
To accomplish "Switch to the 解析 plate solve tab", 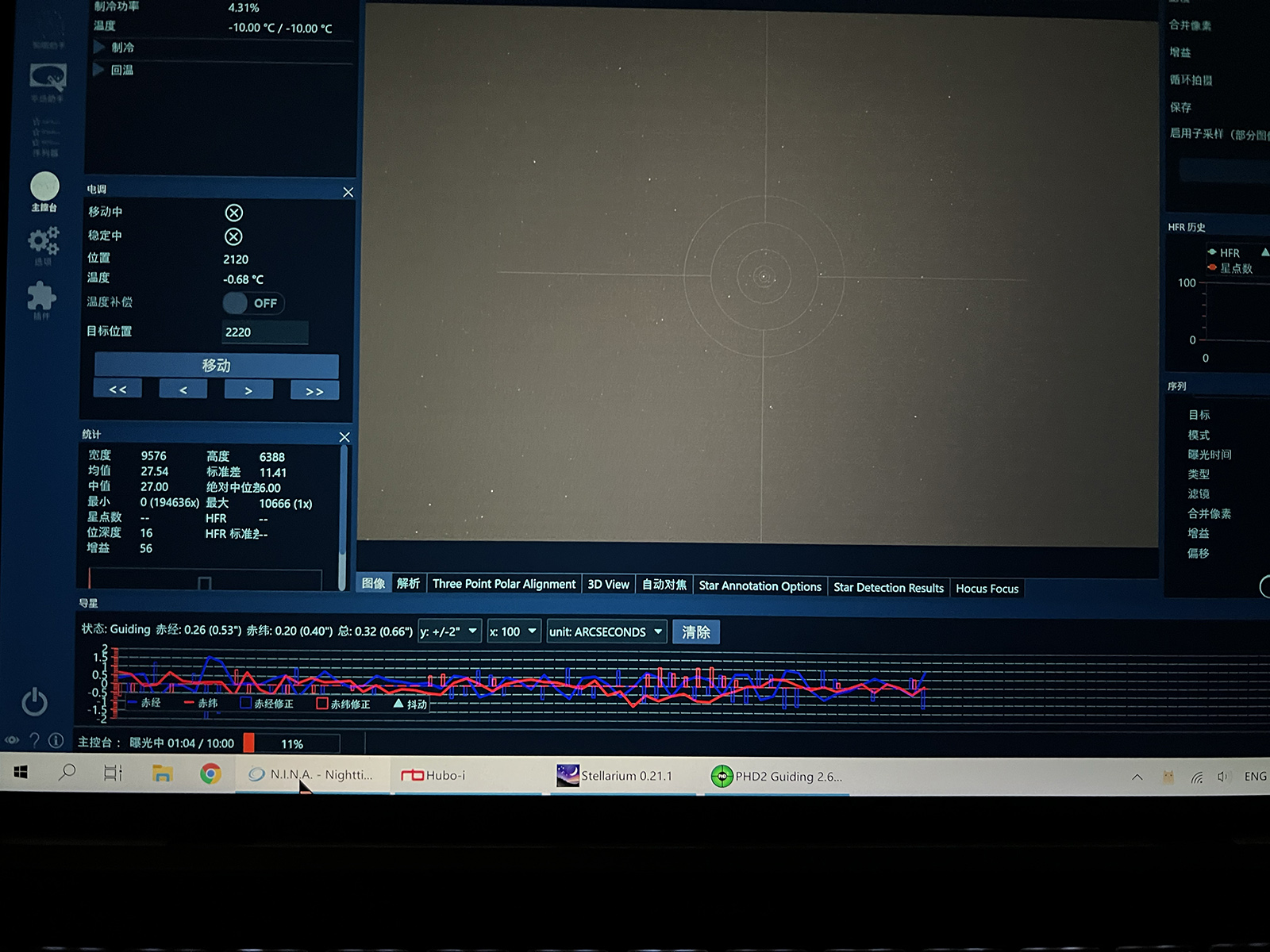I will [408, 583].
